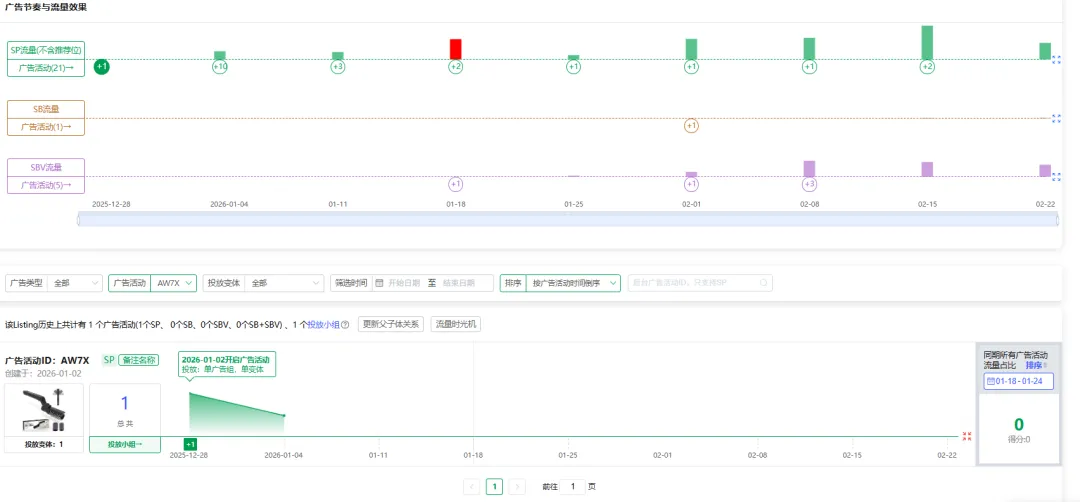Click the filled green +1 SP marker
1080x502 pixels.
point(101,67)
